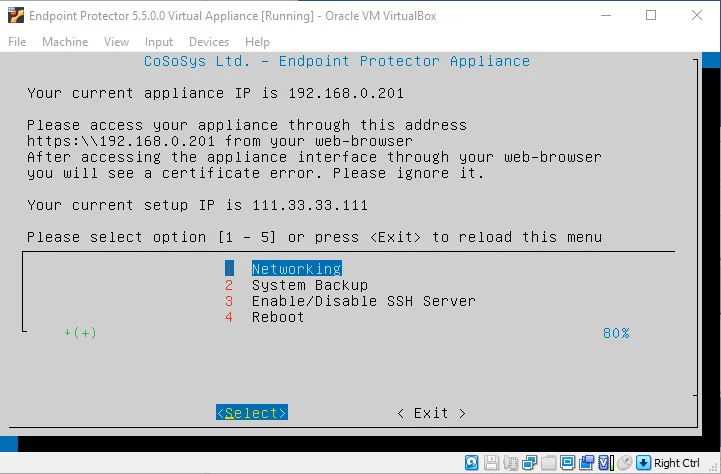Open the View menu

(116, 42)
